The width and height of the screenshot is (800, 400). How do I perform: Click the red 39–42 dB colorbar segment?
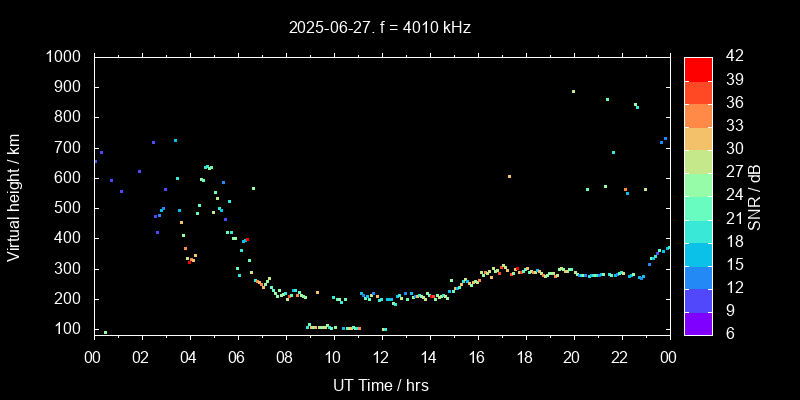(x=698, y=68)
